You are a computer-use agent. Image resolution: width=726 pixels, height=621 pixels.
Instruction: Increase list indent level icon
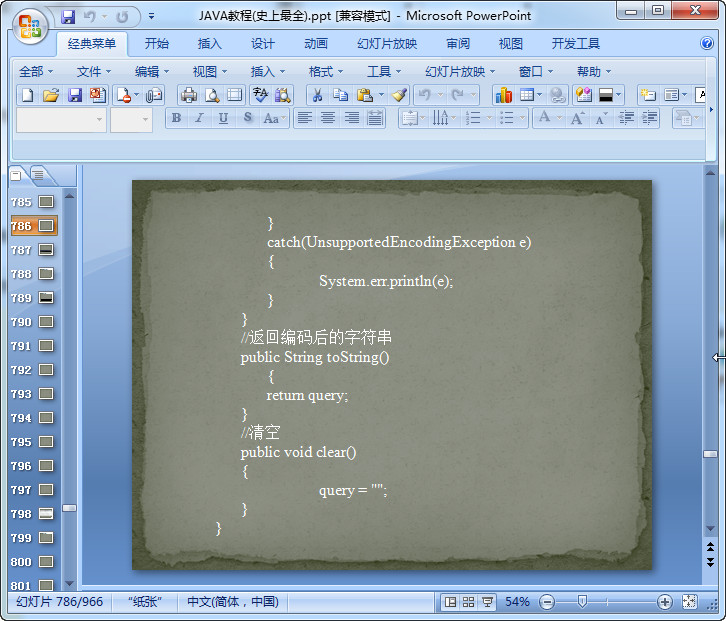(x=650, y=118)
